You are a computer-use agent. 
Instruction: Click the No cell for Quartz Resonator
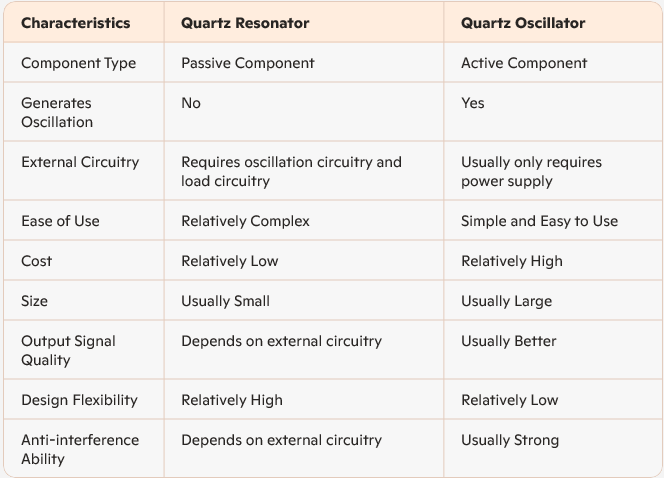[191, 103]
